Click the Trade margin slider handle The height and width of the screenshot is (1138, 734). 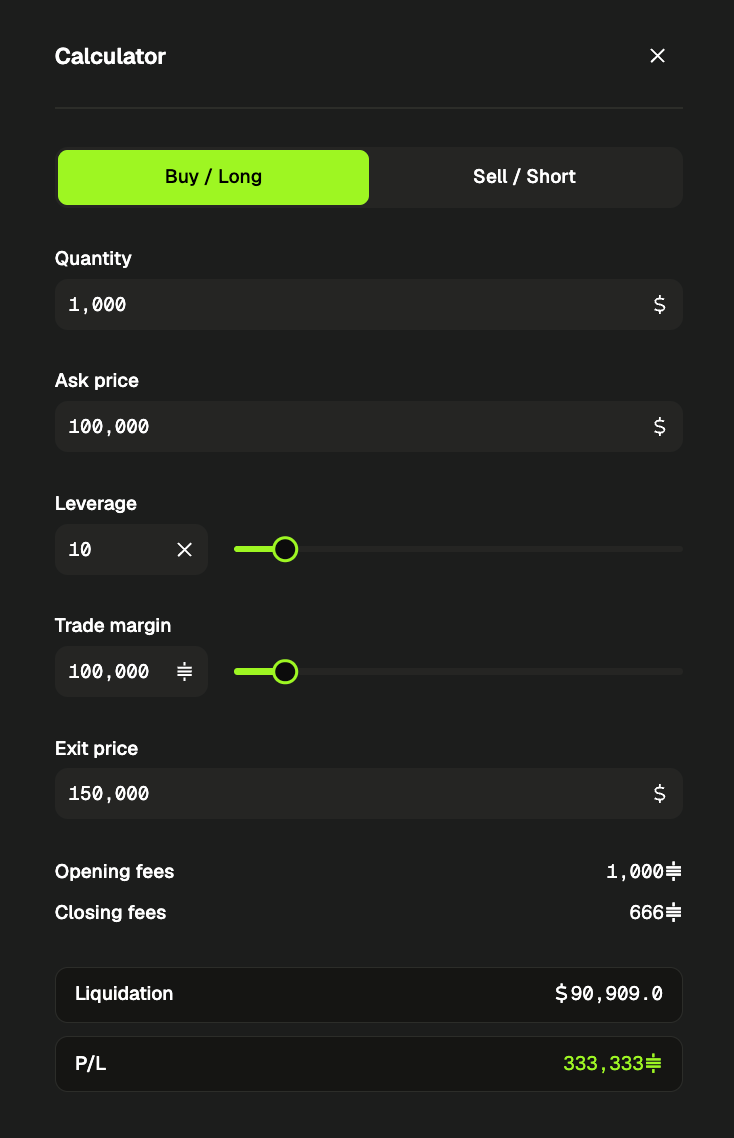click(285, 671)
